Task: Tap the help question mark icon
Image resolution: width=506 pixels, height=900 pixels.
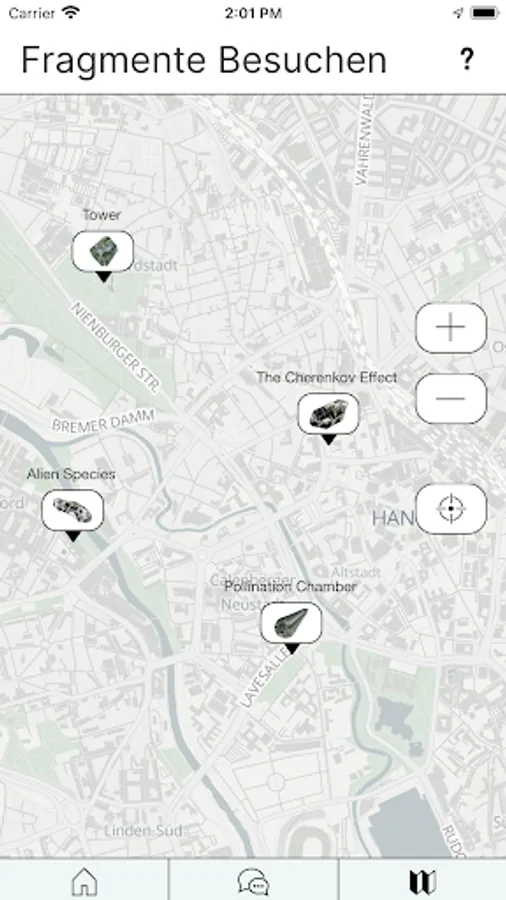Action: point(467,59)
